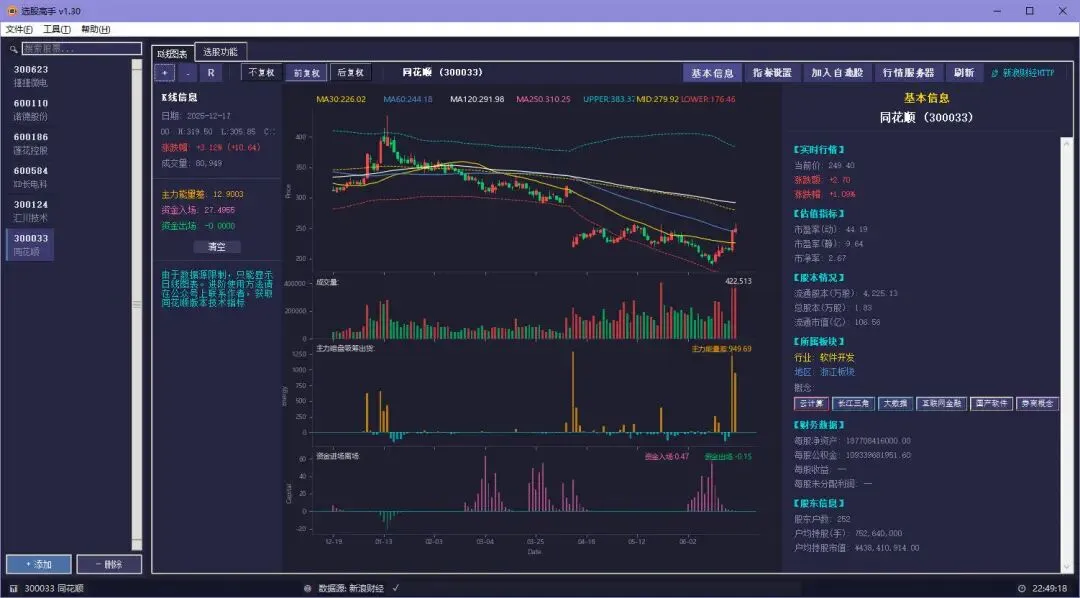Click the UPPER Bollinger band label
The image size is (1080, 598).
point(609,99)
